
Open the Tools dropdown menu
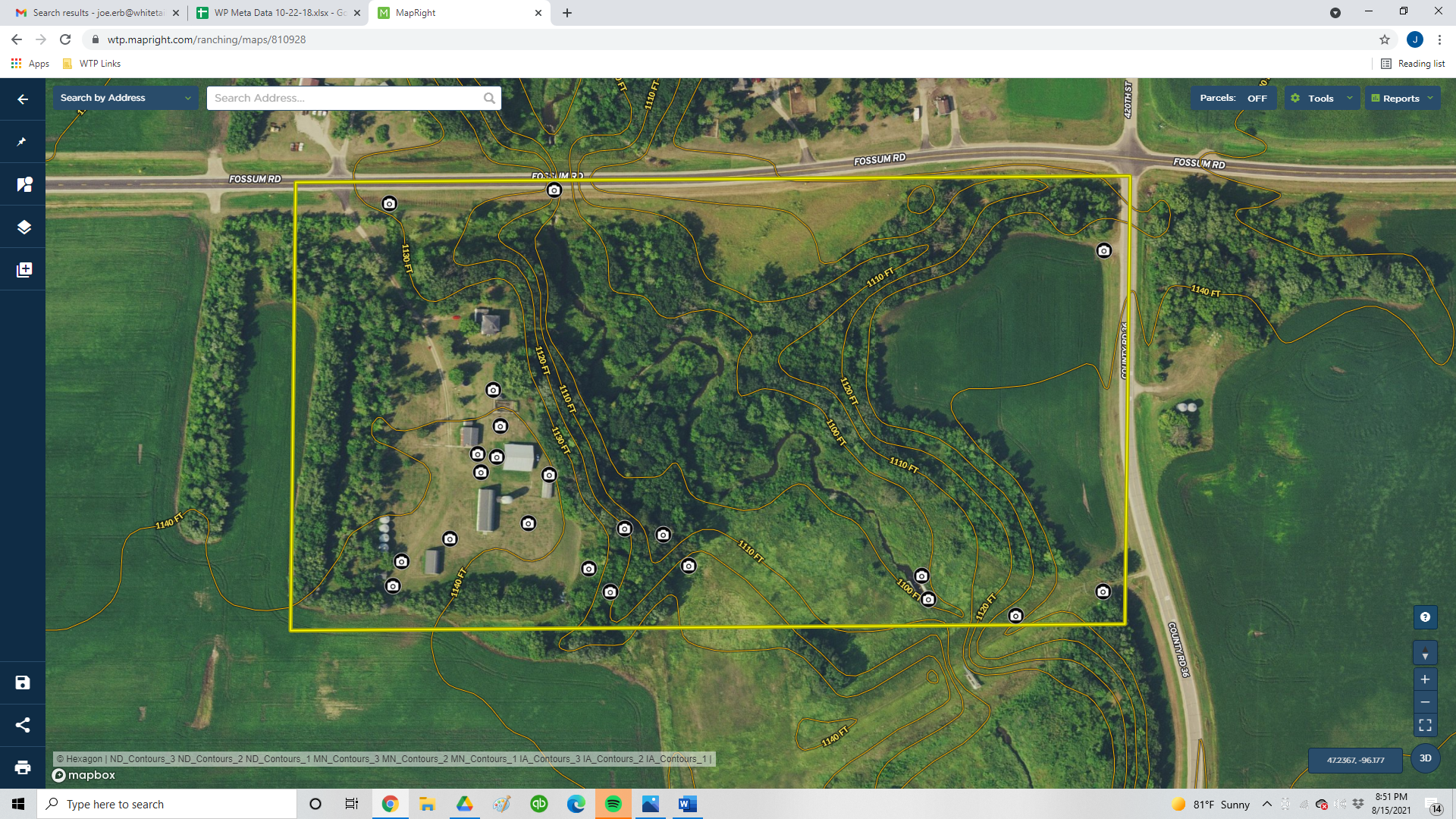point(1322,99)
